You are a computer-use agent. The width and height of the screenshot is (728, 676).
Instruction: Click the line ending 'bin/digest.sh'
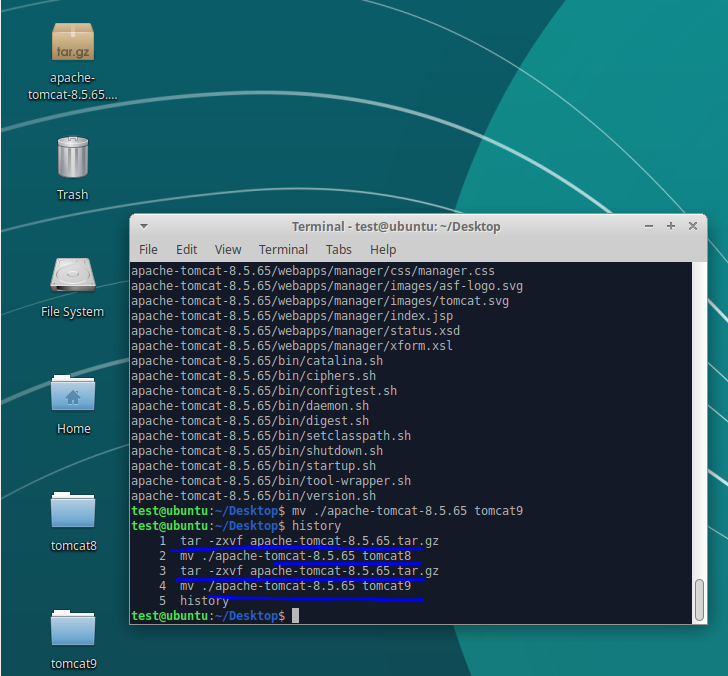[250, 421]
